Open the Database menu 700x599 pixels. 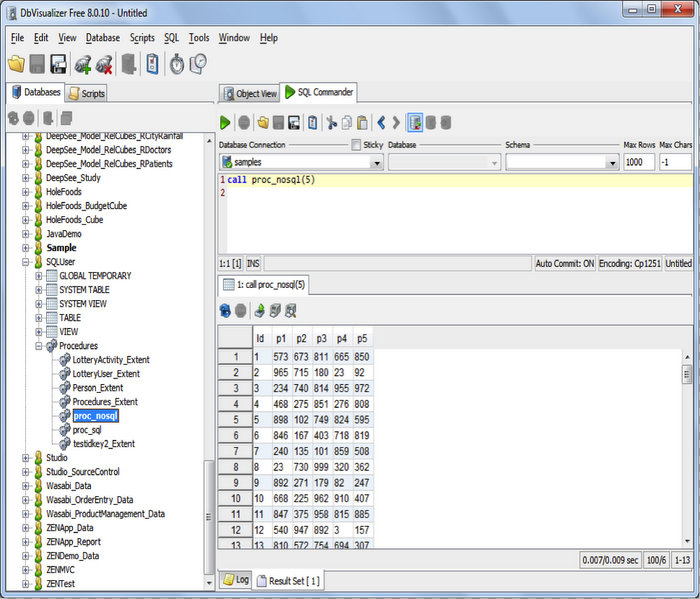click(103, 38)
